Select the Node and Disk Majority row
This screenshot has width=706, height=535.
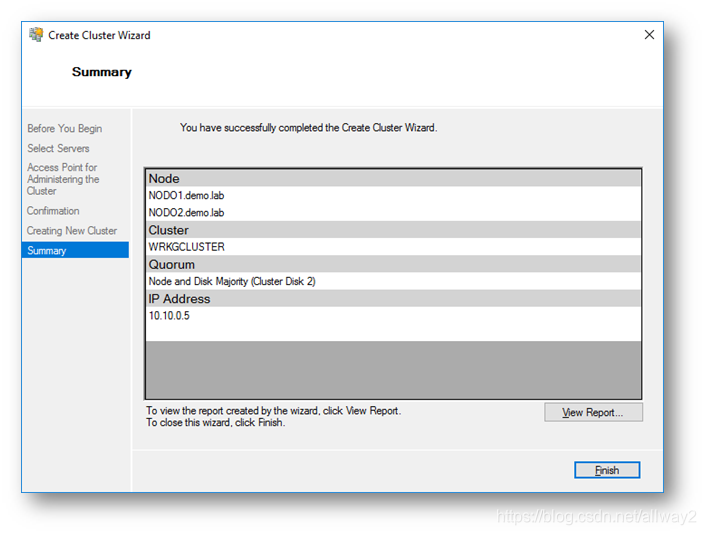394,281
